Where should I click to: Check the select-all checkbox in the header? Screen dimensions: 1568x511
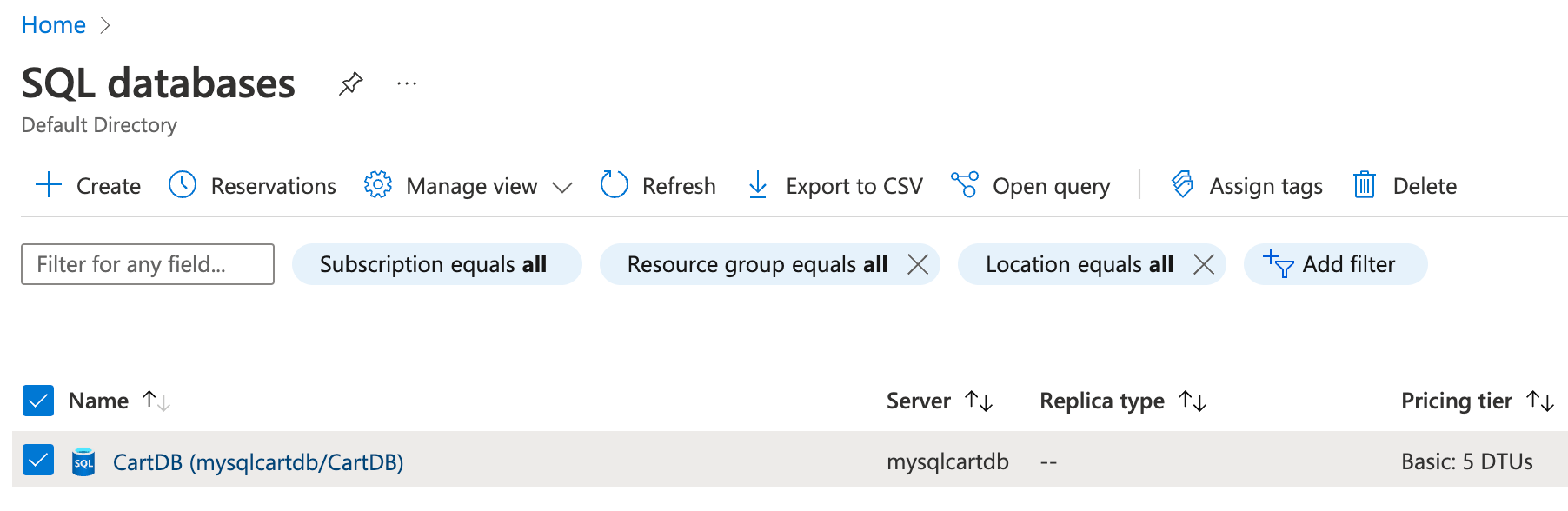tap(37, 401)
